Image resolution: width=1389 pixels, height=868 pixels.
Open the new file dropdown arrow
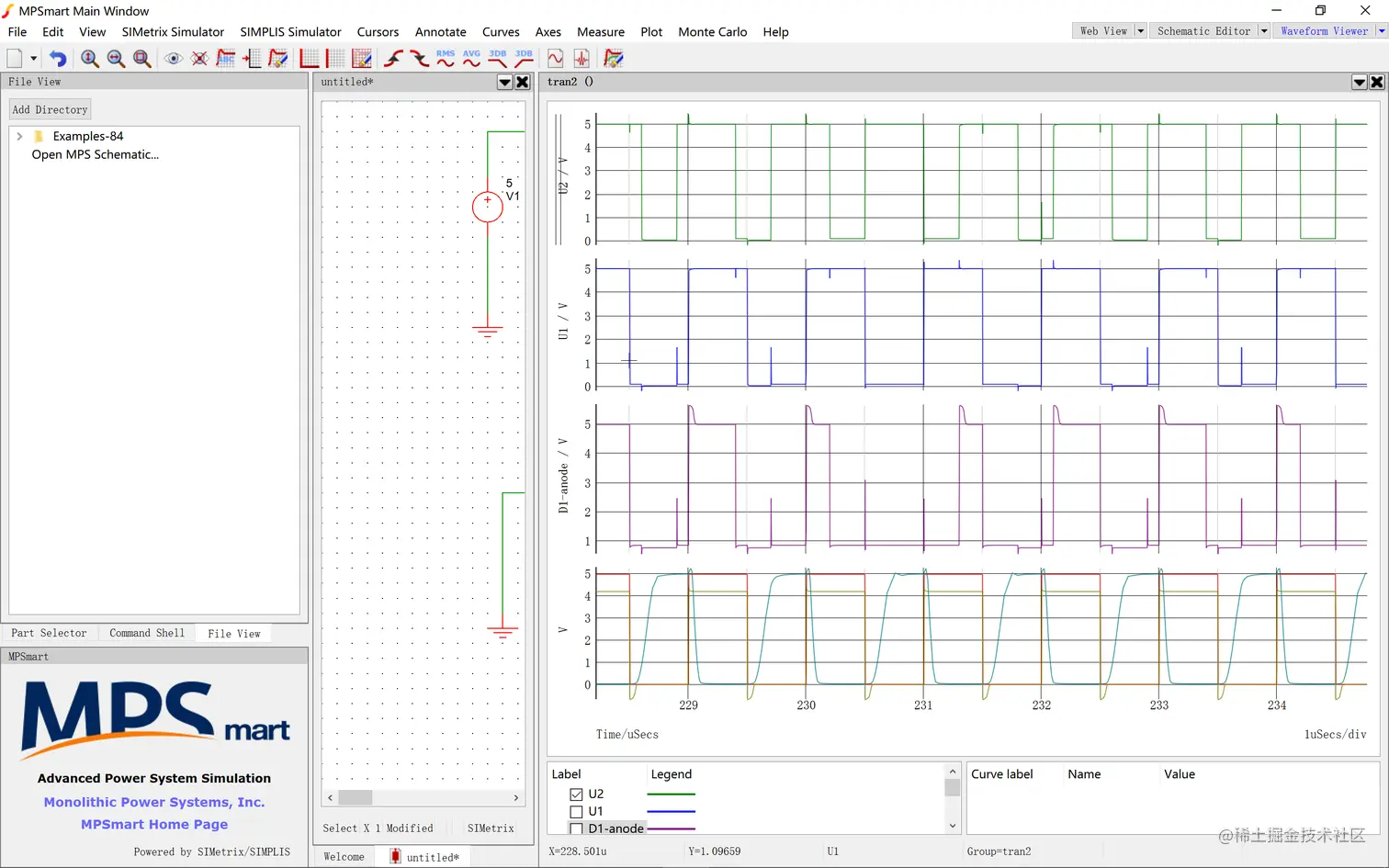click(x=34, y=59)
